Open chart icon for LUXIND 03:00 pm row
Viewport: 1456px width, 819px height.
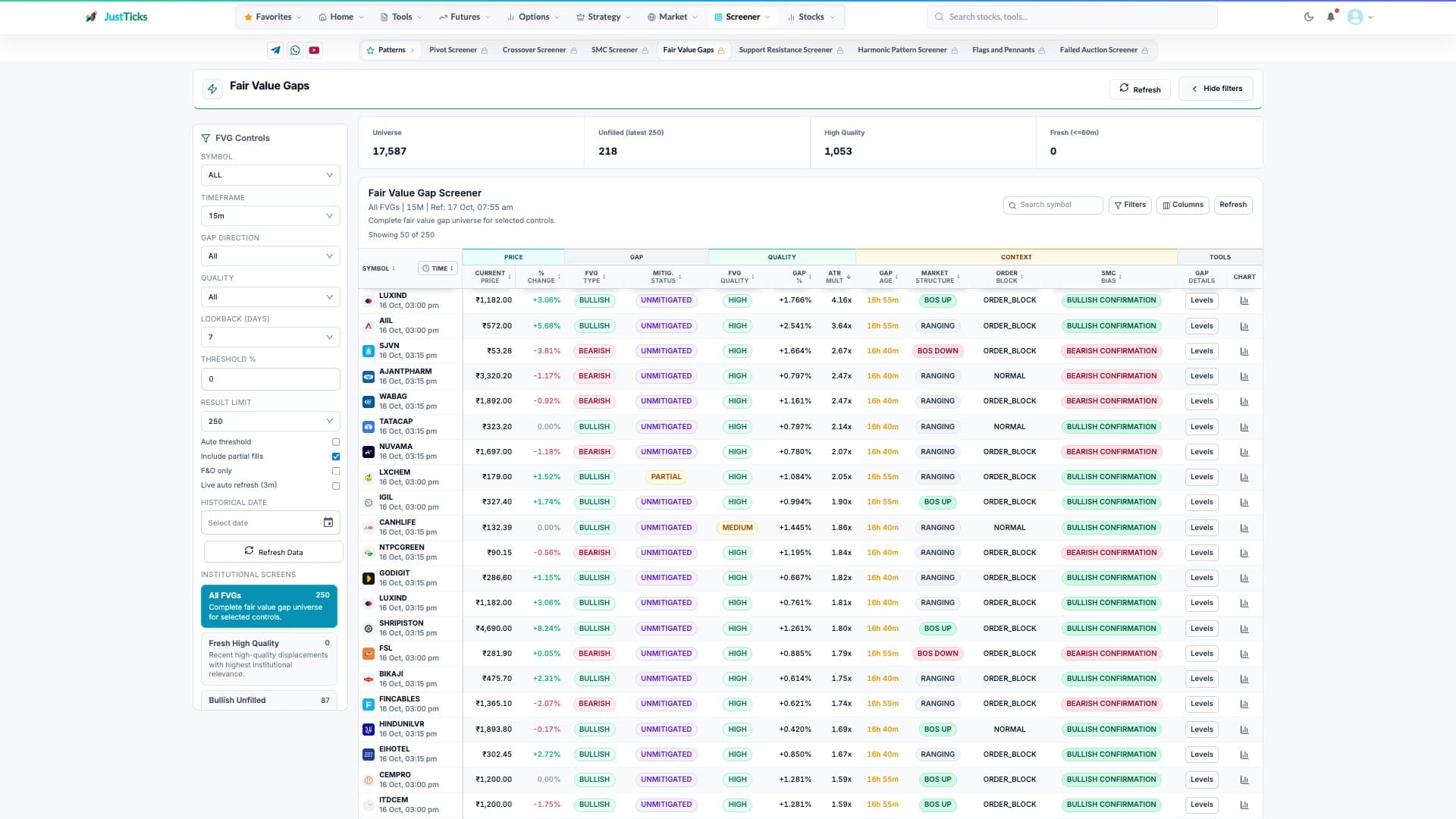tap(1244, 300)
